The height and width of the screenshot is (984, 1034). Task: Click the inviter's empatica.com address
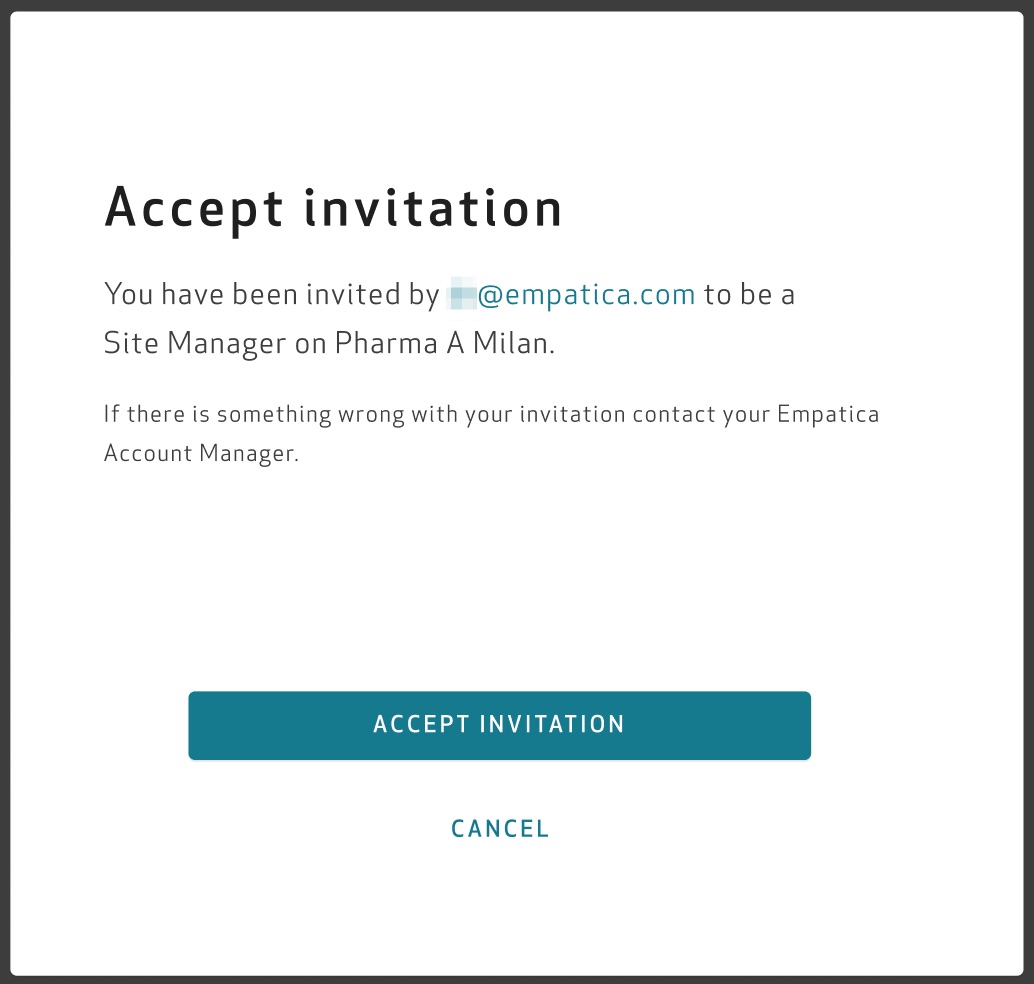(570, 293)
